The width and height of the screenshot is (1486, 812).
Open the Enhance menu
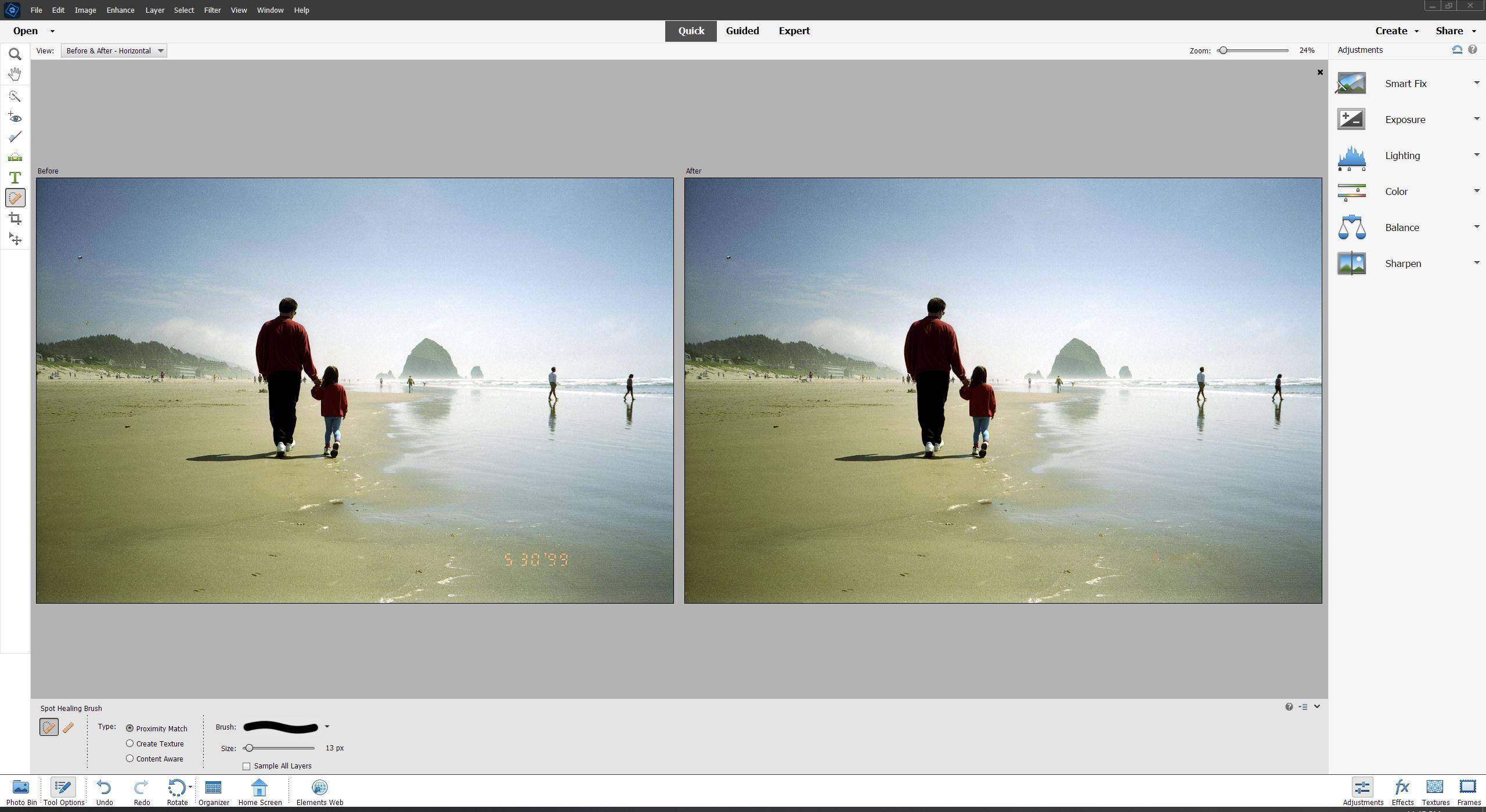(x=120, y=10)
